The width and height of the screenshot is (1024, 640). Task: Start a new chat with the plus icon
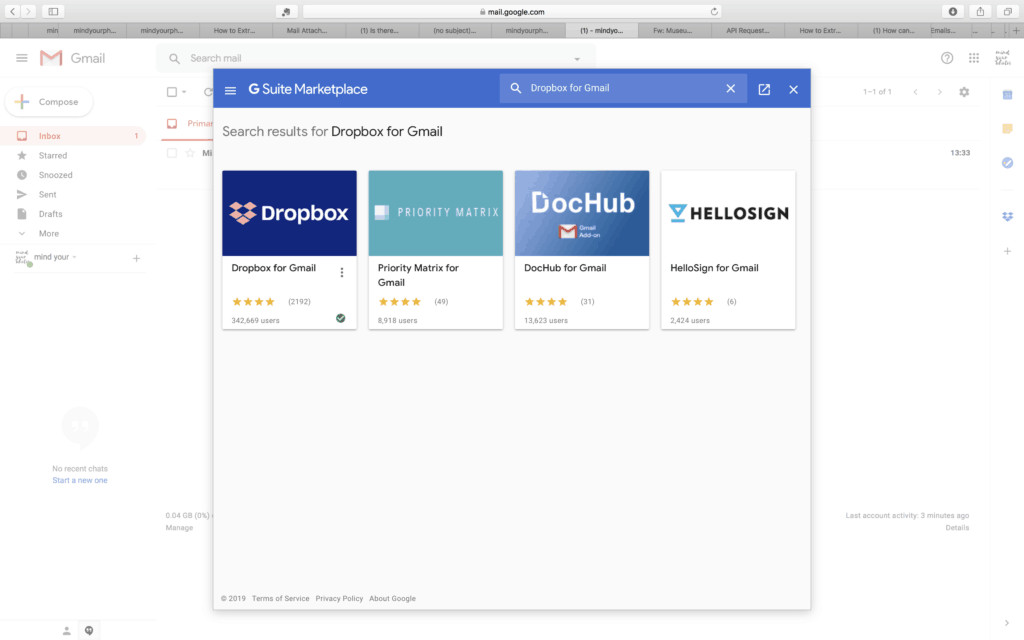pos(136,259)
